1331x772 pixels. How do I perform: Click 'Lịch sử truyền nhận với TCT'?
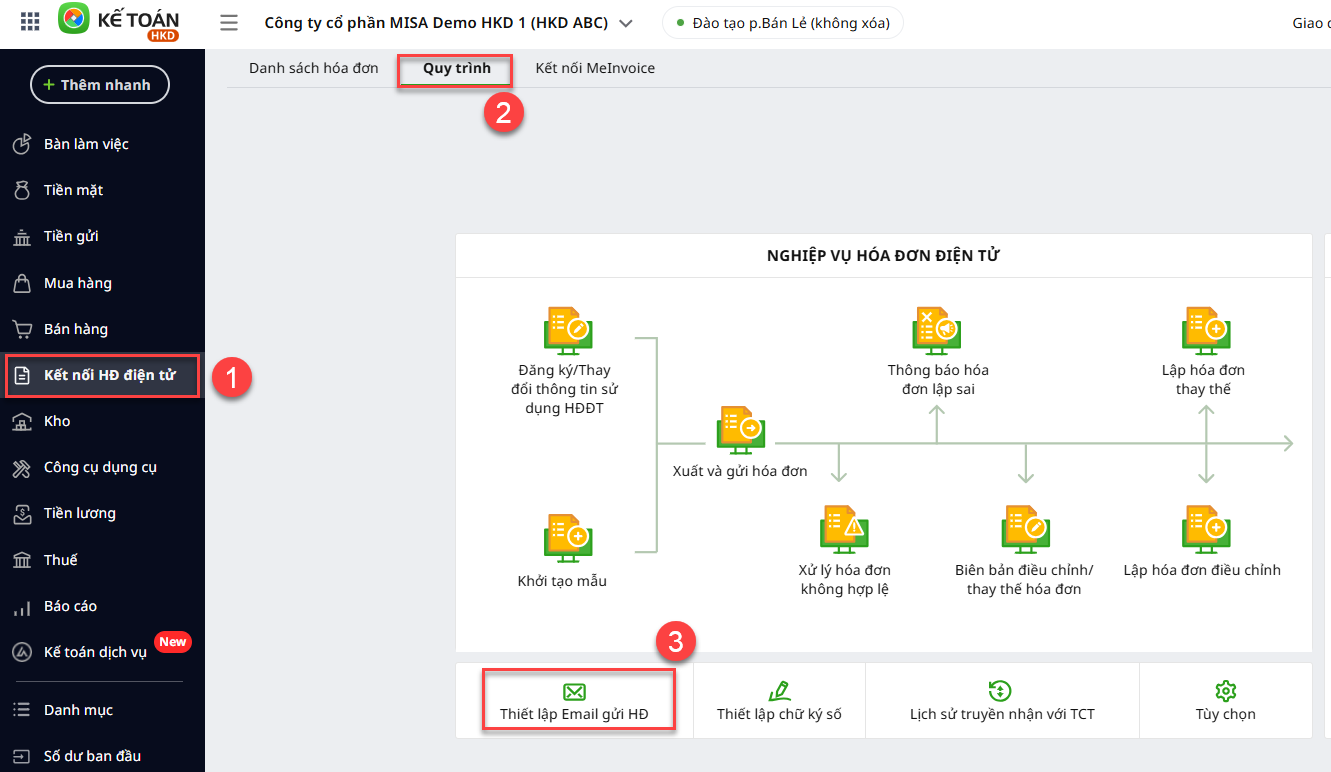pyautogui.click(x=1001, y=703)
